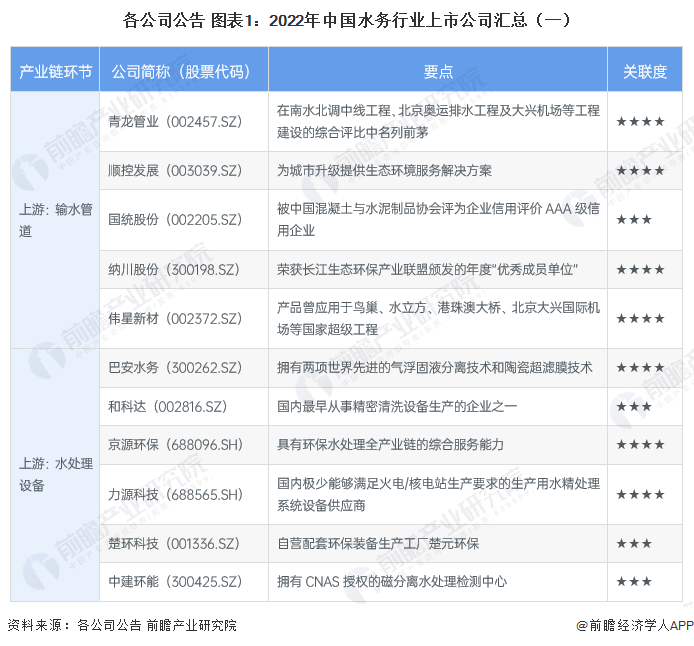Click the 公司简称（股票代码） column header
The width and height of the screenshot is (694, 646).
(184, 72)
